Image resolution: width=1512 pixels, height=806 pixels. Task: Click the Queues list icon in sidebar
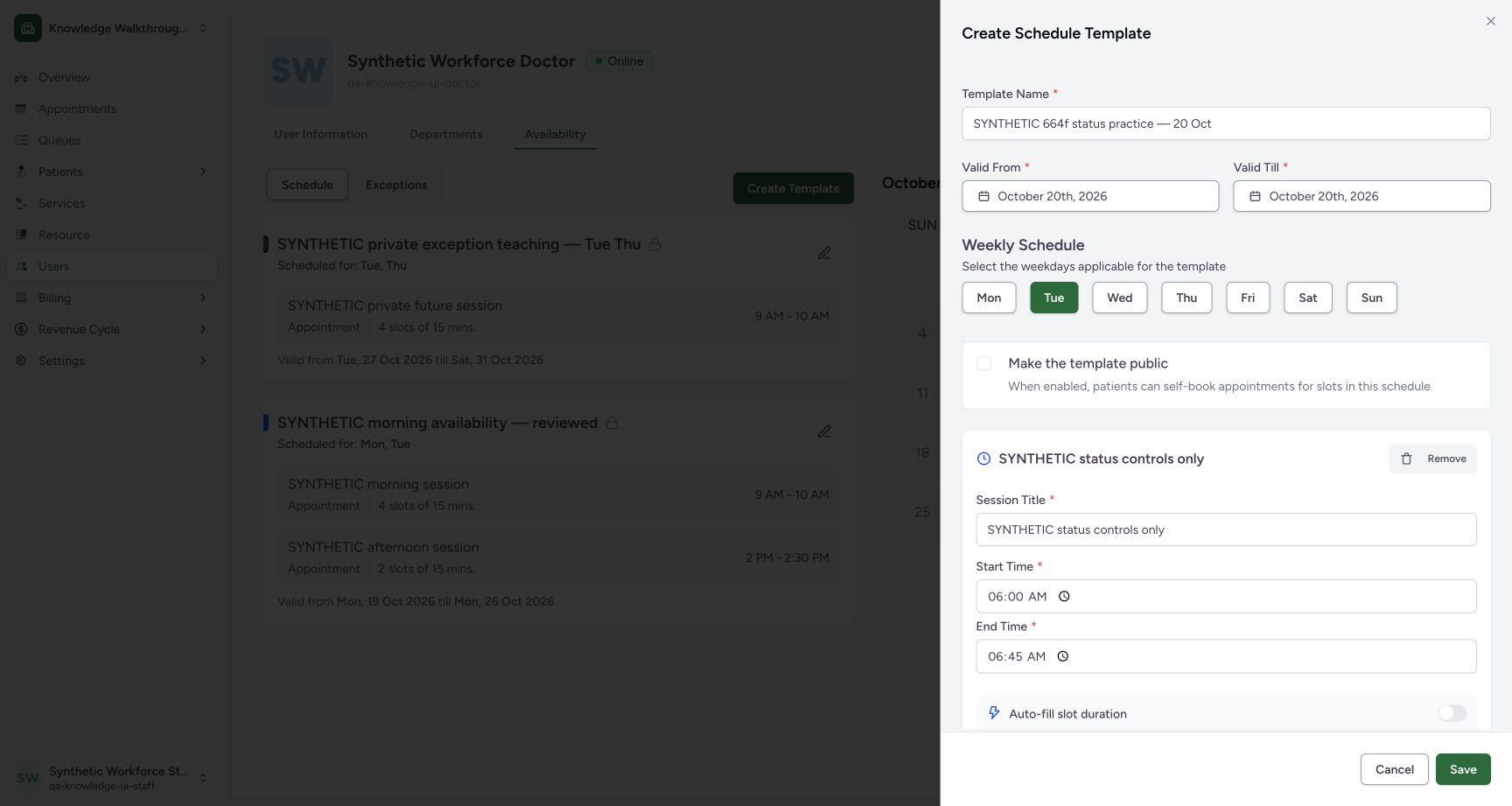[21, 140]
